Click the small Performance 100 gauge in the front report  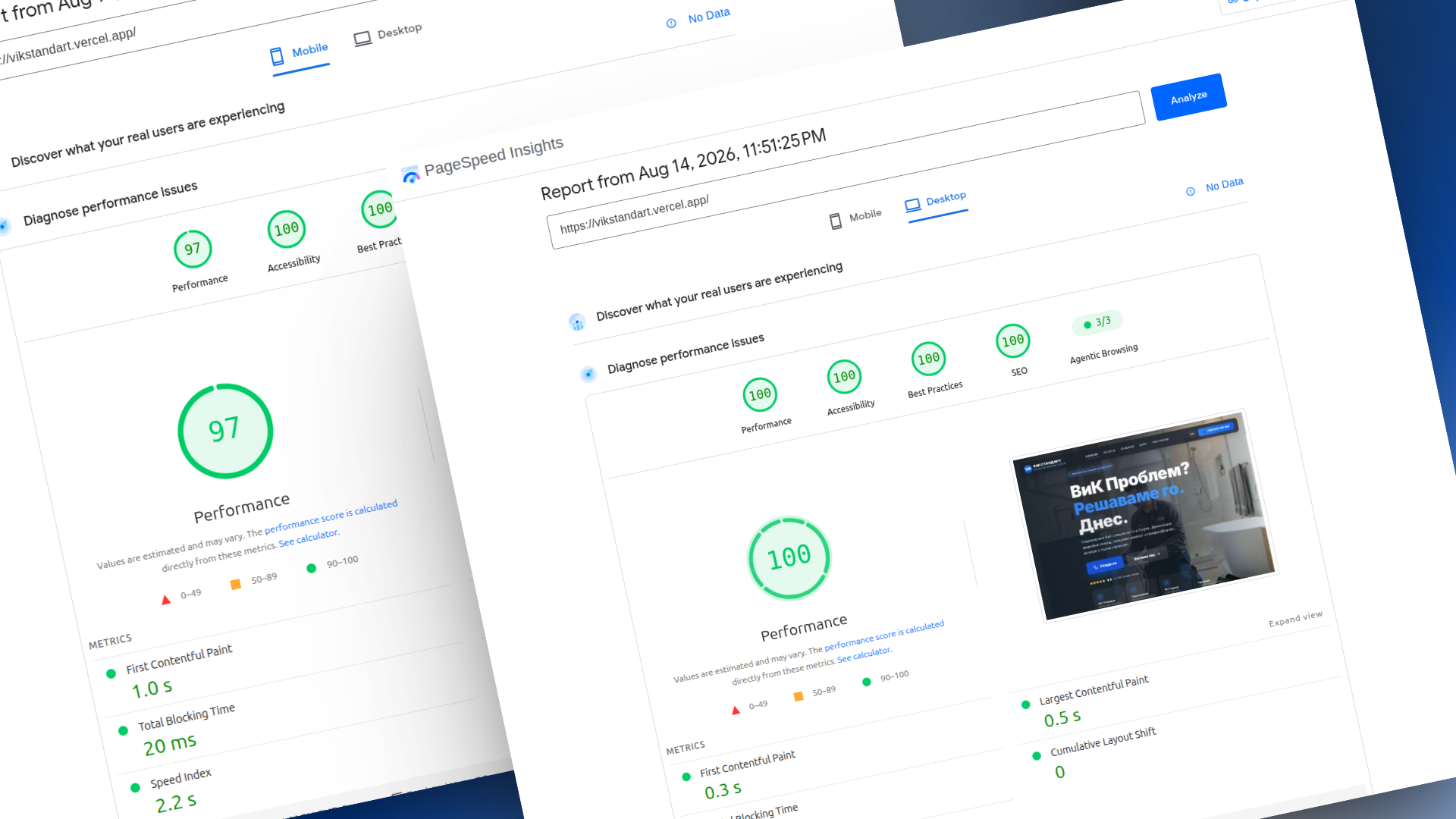[760, 395]
